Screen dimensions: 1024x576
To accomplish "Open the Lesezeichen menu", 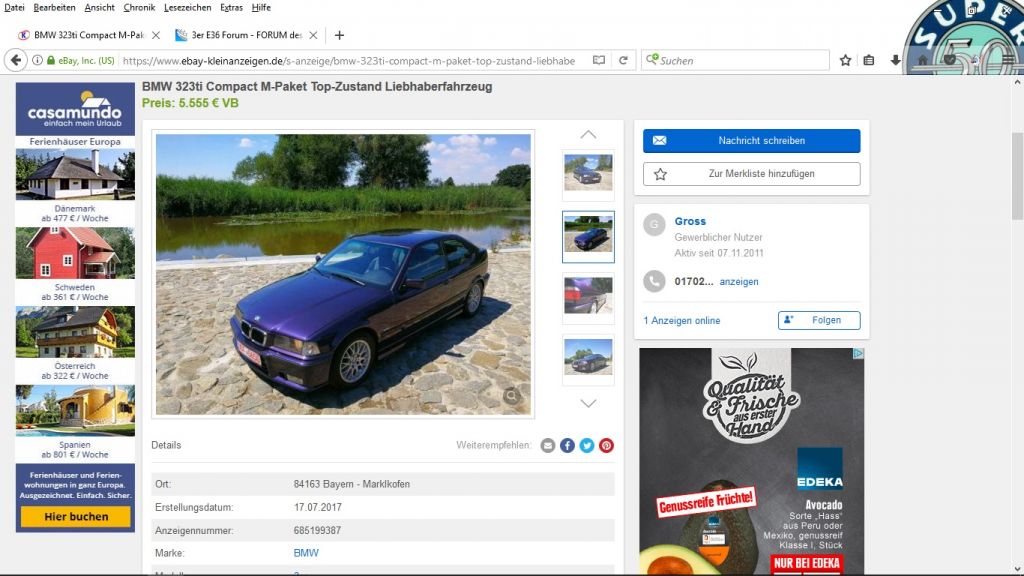I will 187,7.
